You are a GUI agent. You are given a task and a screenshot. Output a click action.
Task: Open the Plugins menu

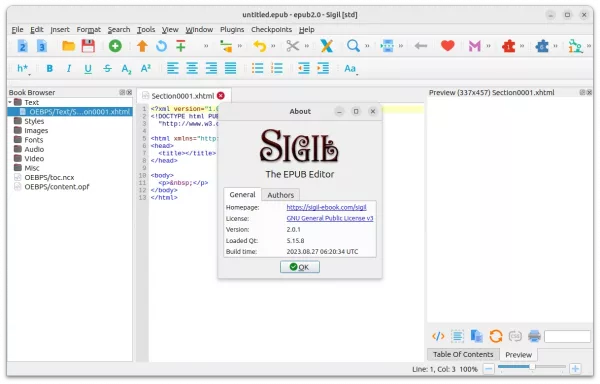pos(232,29)
